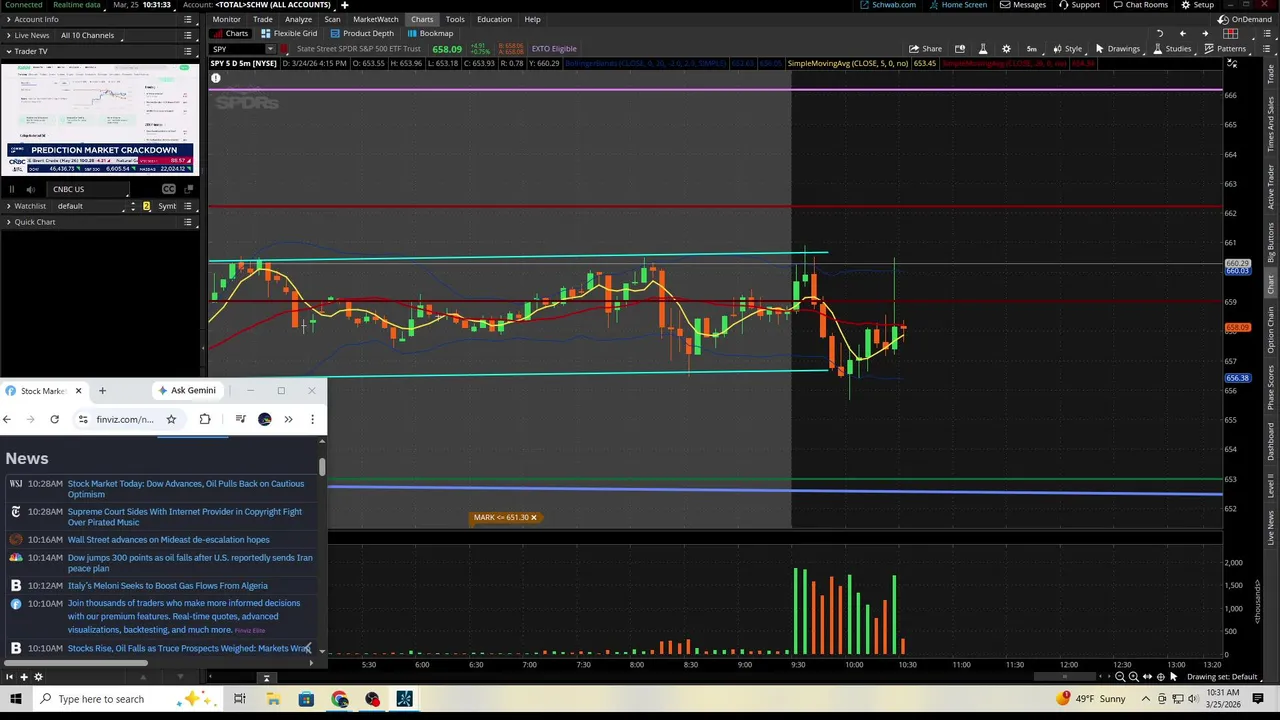Open the Times And Sales side panel
The width and height of the screenshot is (1280, 720).
[x=1271, y=124]
